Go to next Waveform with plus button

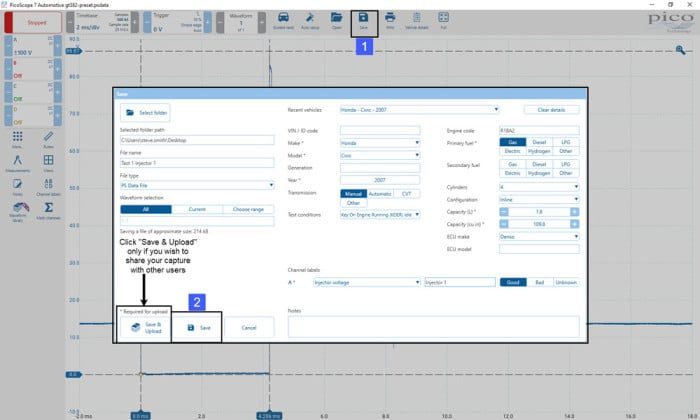[x=262, y=22]
